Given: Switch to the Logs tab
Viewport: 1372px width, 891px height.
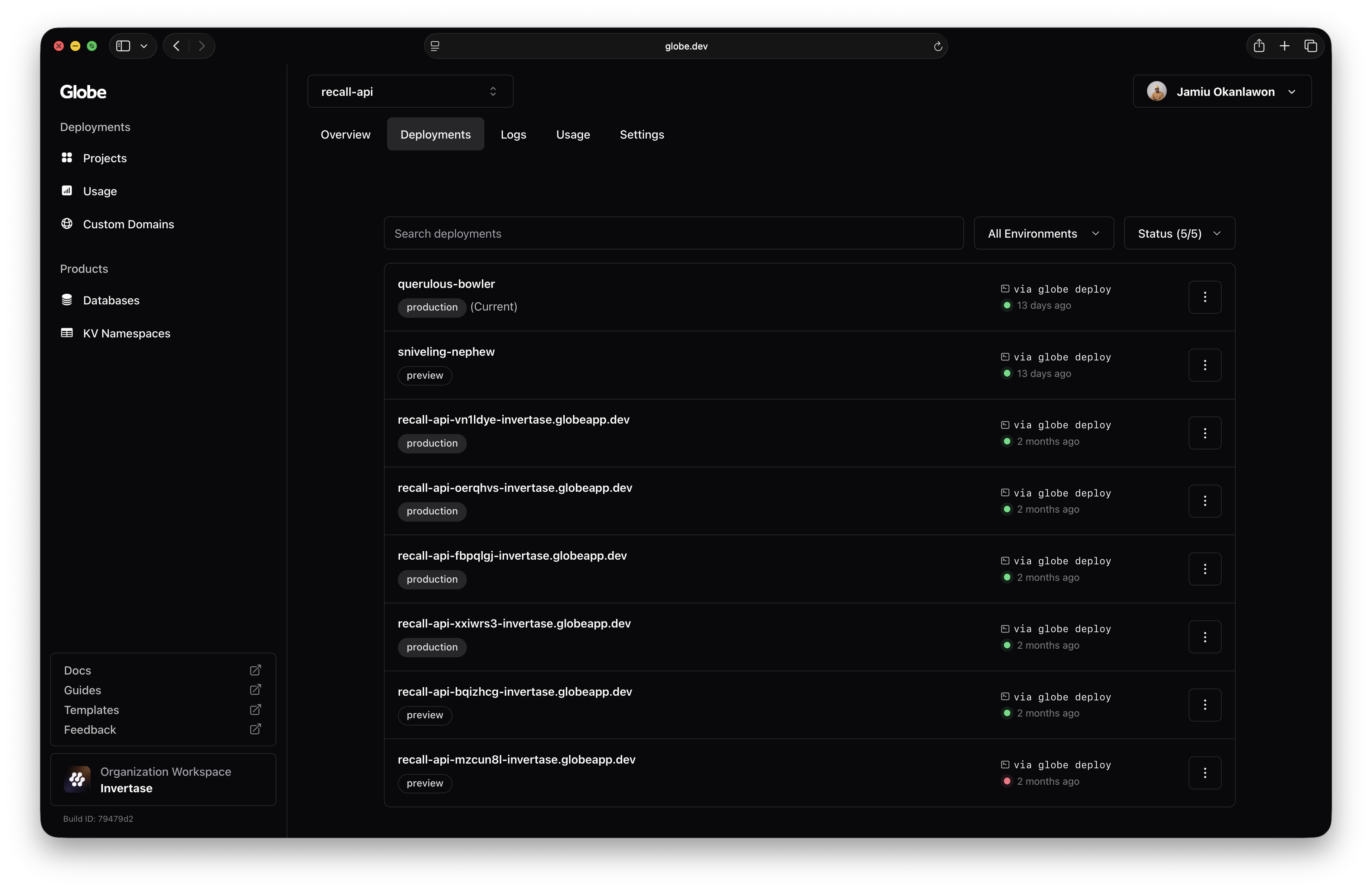Looking at the screenshot, I should point(513,134).
